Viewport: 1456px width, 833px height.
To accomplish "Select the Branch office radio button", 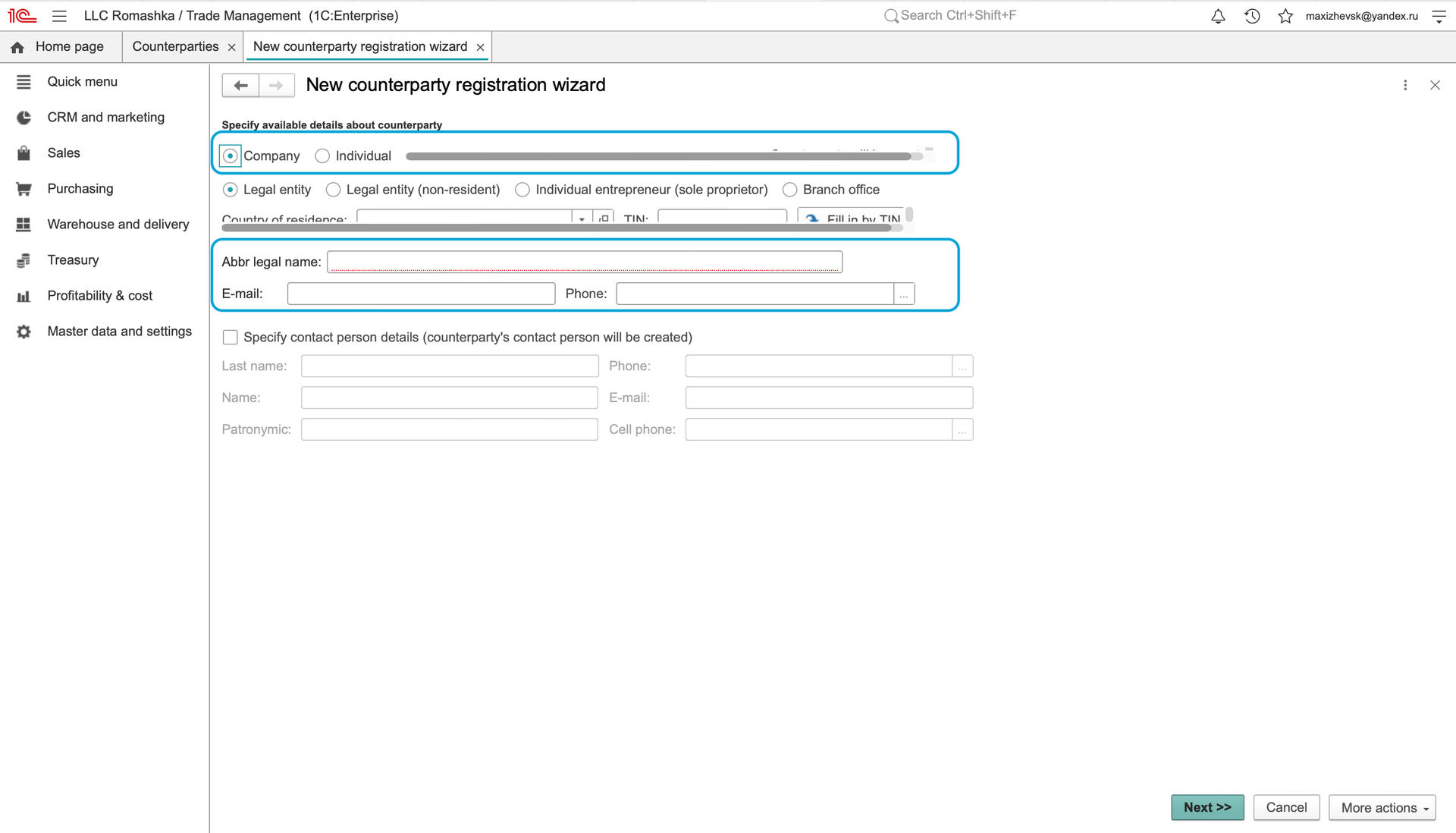I will (x=790, y=190).
